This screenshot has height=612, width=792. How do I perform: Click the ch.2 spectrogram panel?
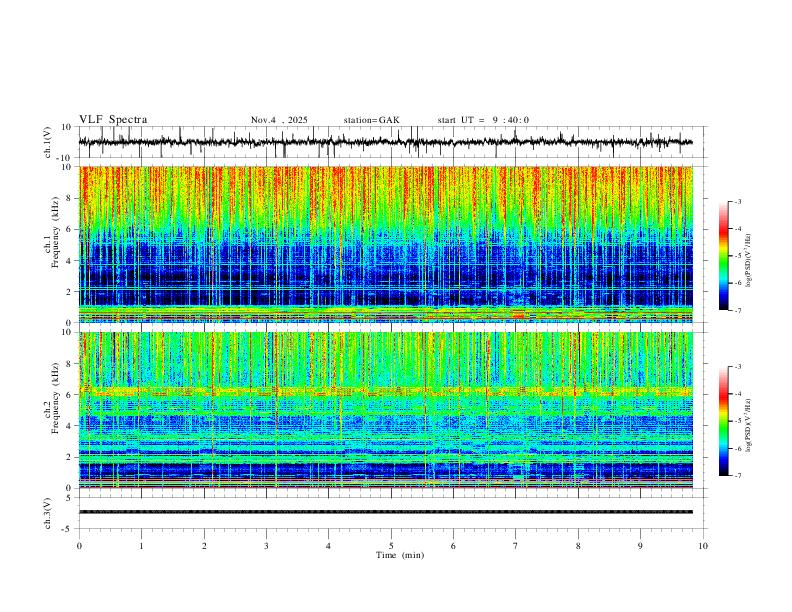[386, 410]
